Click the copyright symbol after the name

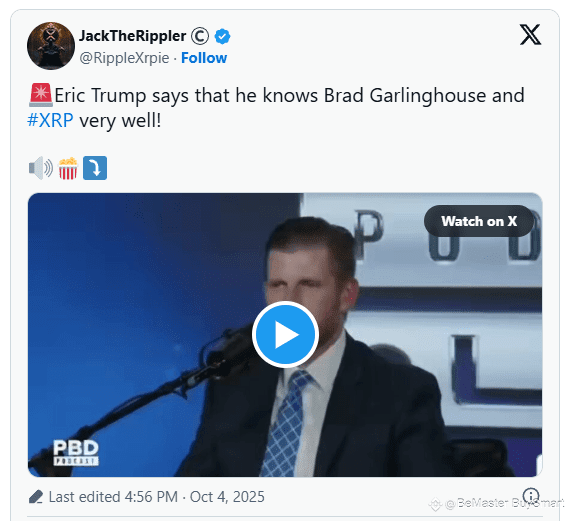click(200, 36)
